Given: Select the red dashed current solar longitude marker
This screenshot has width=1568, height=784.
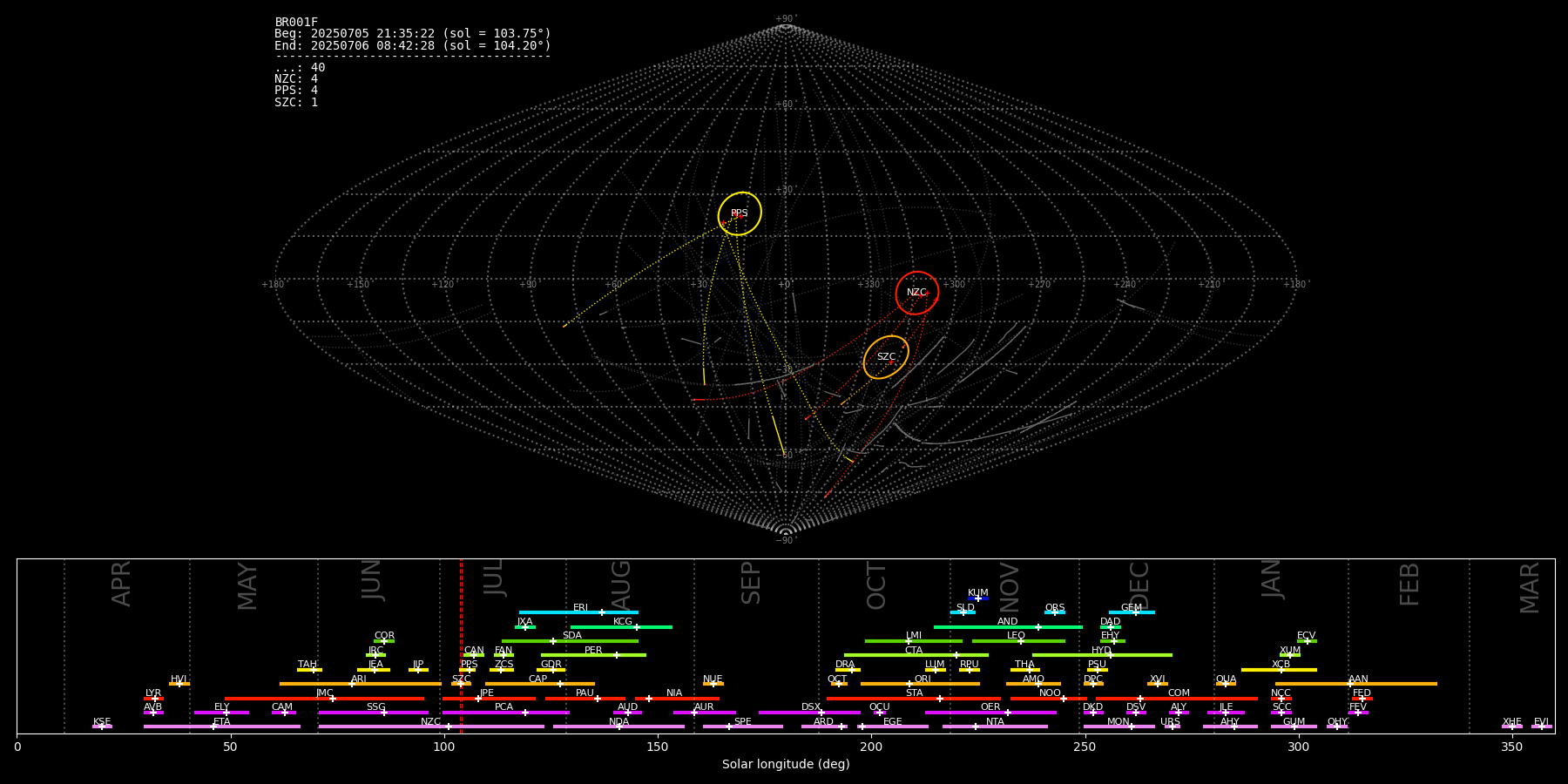Looking at the screenshot, I should [461, 646].
